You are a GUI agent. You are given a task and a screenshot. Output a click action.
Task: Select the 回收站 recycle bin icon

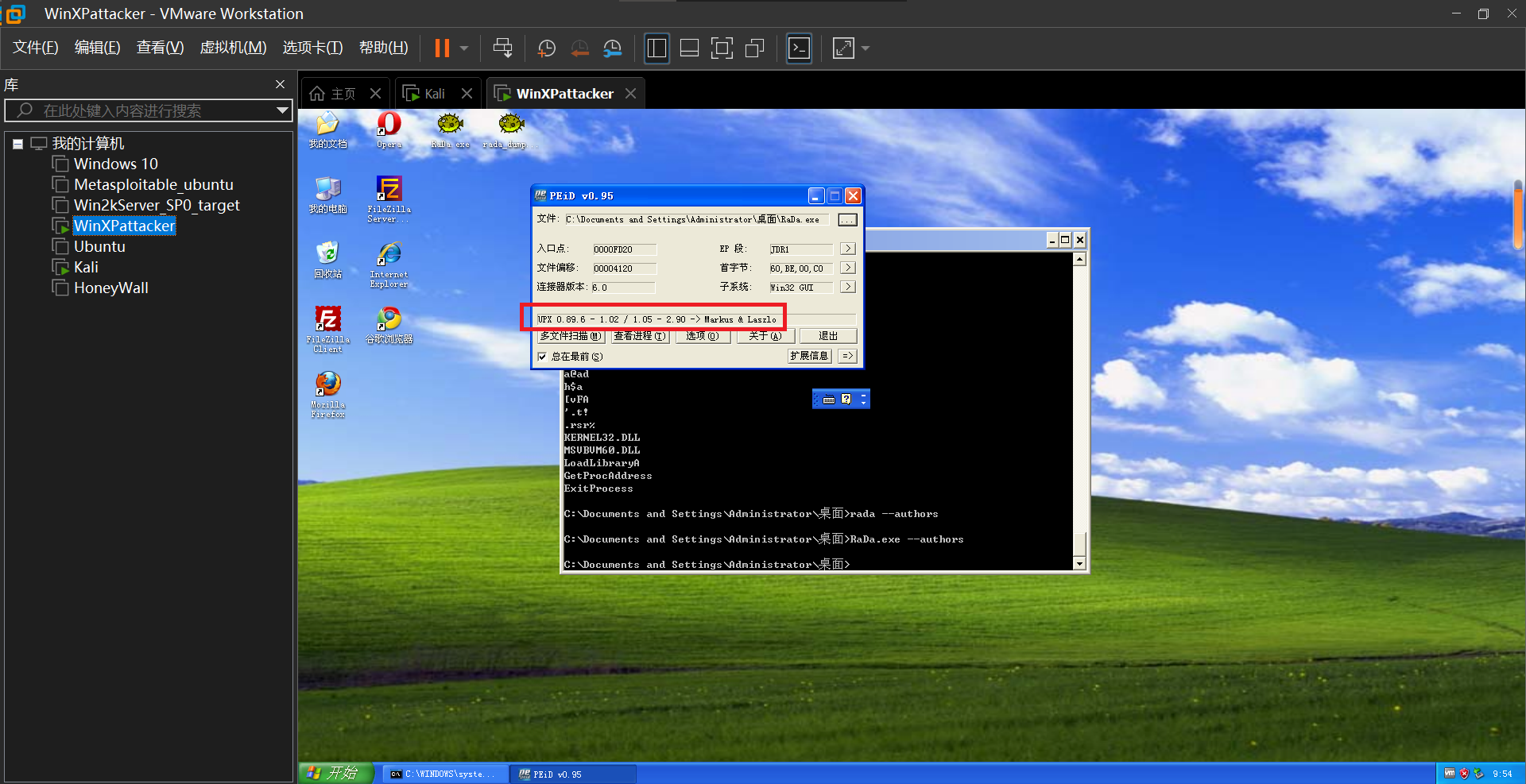tap(327, 261)
